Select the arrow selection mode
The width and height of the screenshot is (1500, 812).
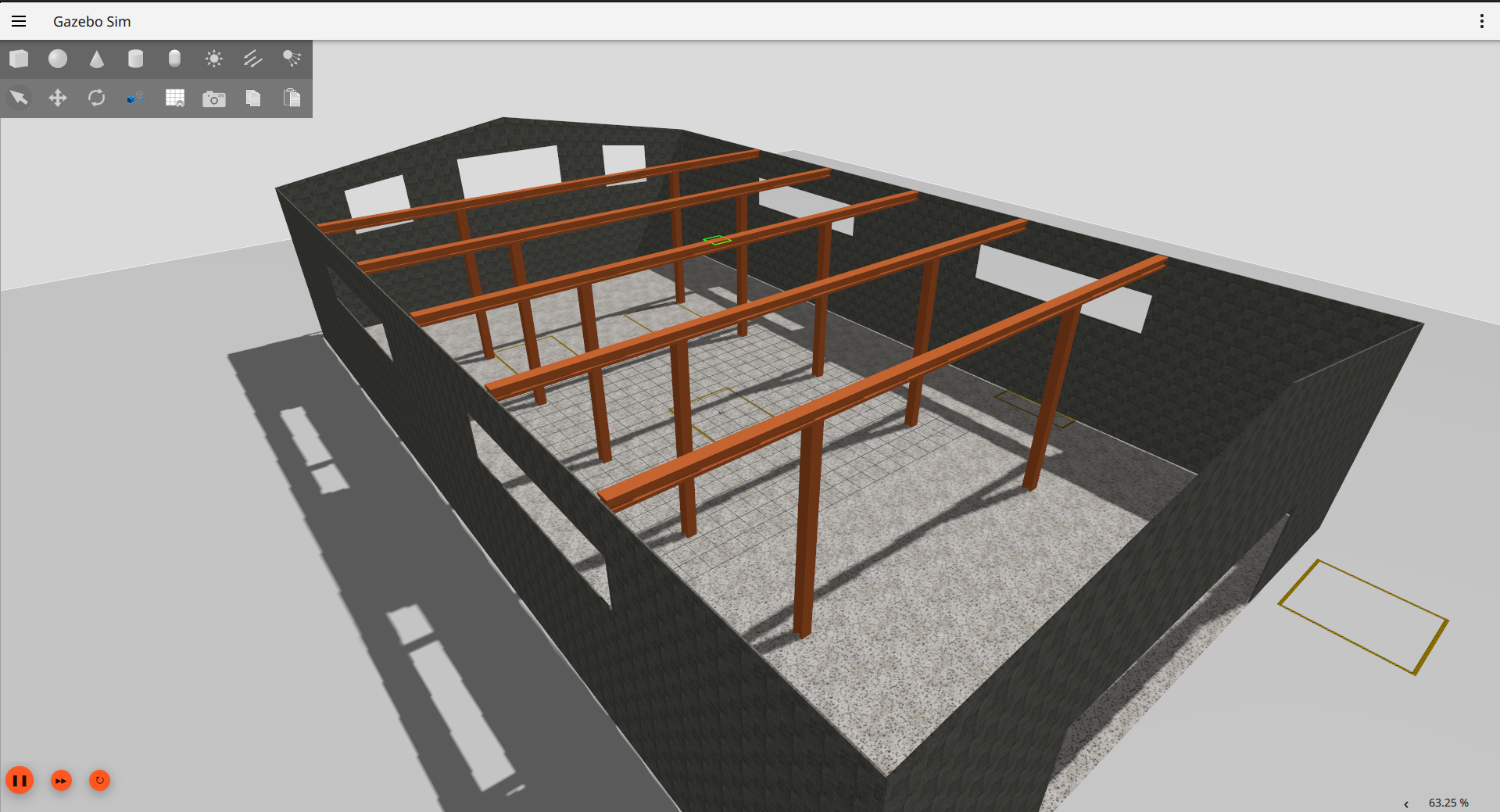pyautogui.click(x=19, y=98)
